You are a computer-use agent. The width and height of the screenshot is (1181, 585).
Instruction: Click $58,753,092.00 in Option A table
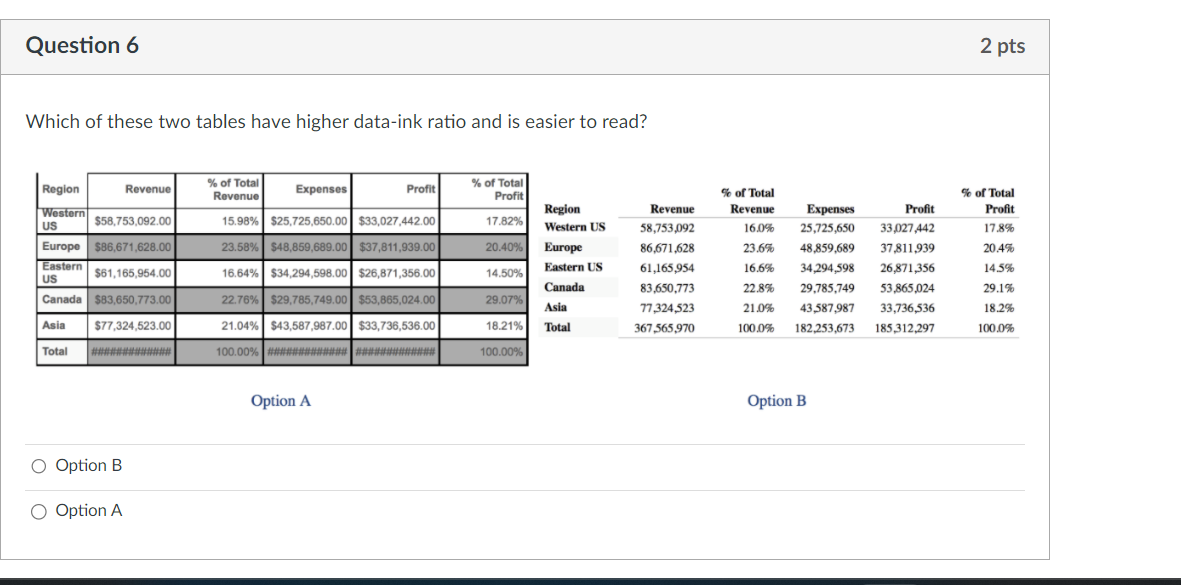pyautogui.click(x=133, y=221)
